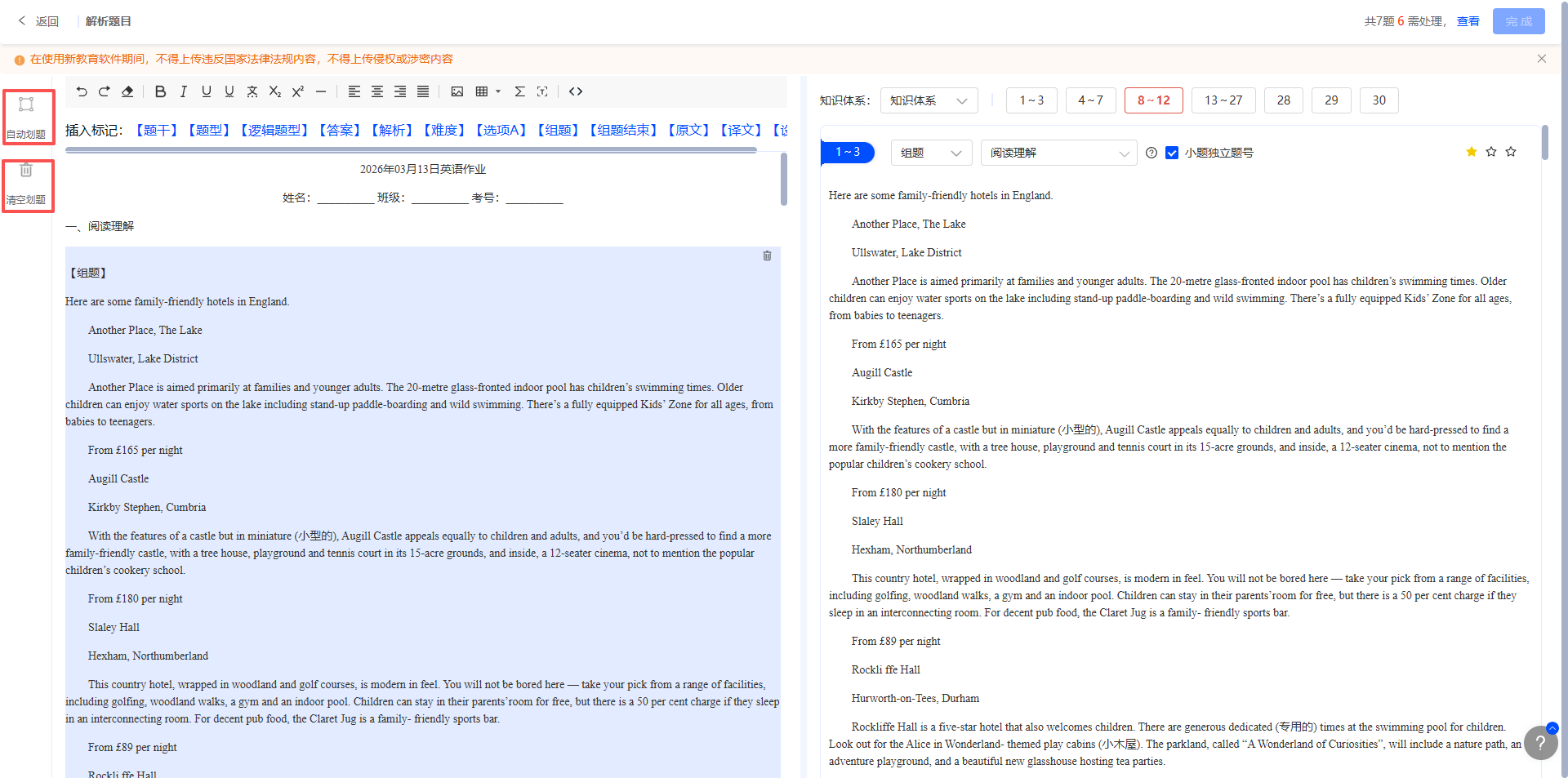Expand the 组题 question type dropdown

[931, 153]
